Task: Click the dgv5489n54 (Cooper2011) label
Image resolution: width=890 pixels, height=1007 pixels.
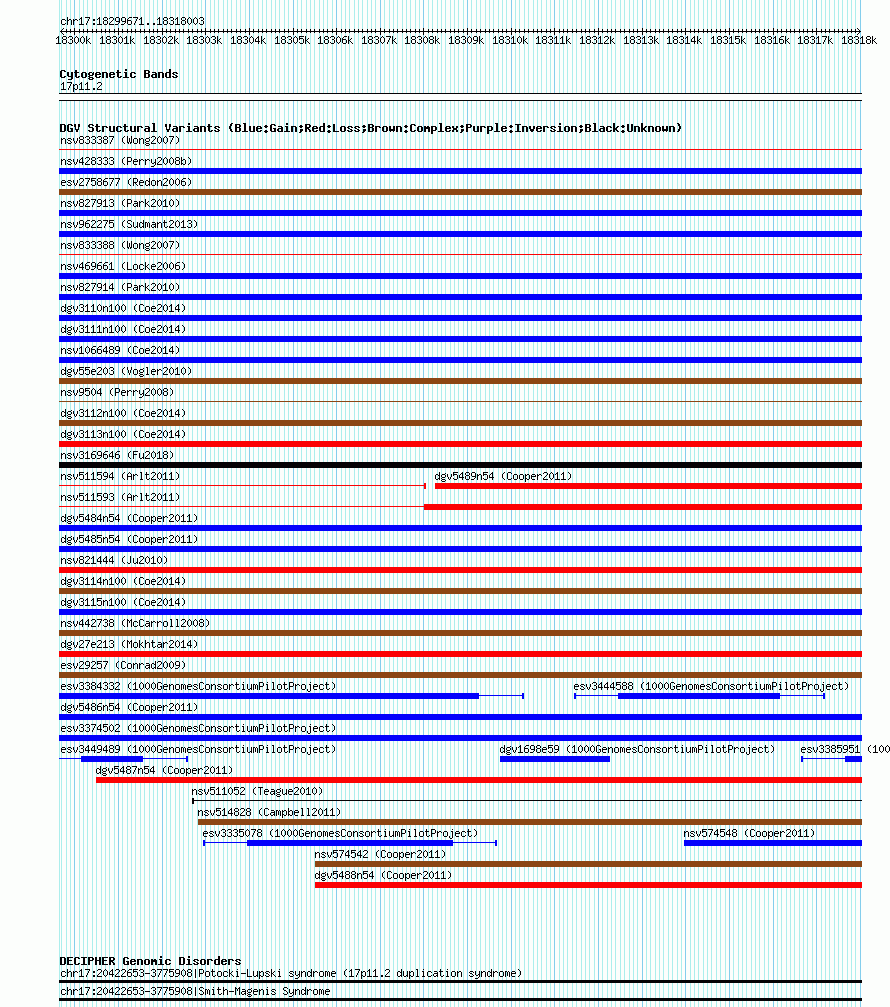Action: pos(503,477)
